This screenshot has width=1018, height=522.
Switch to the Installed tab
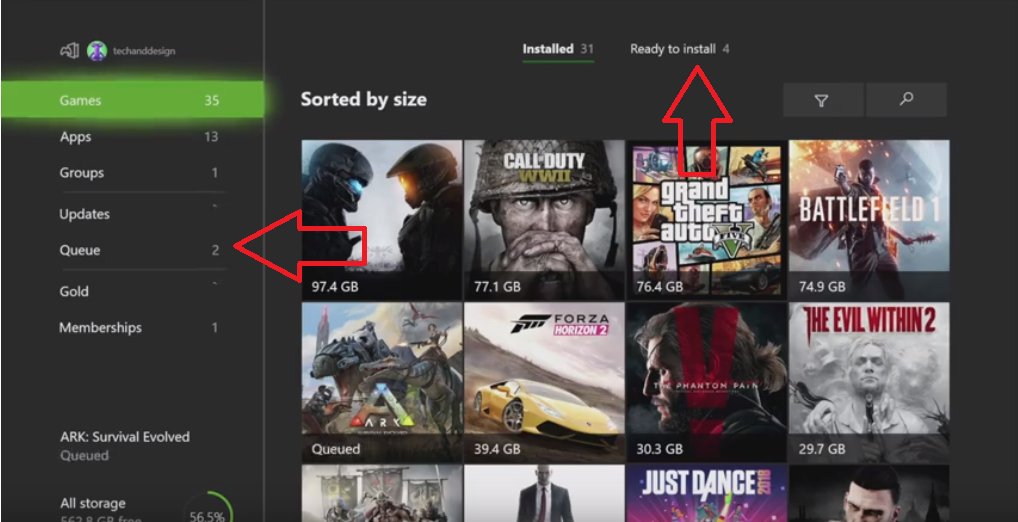pyautogui.click(x=558, y=49)
